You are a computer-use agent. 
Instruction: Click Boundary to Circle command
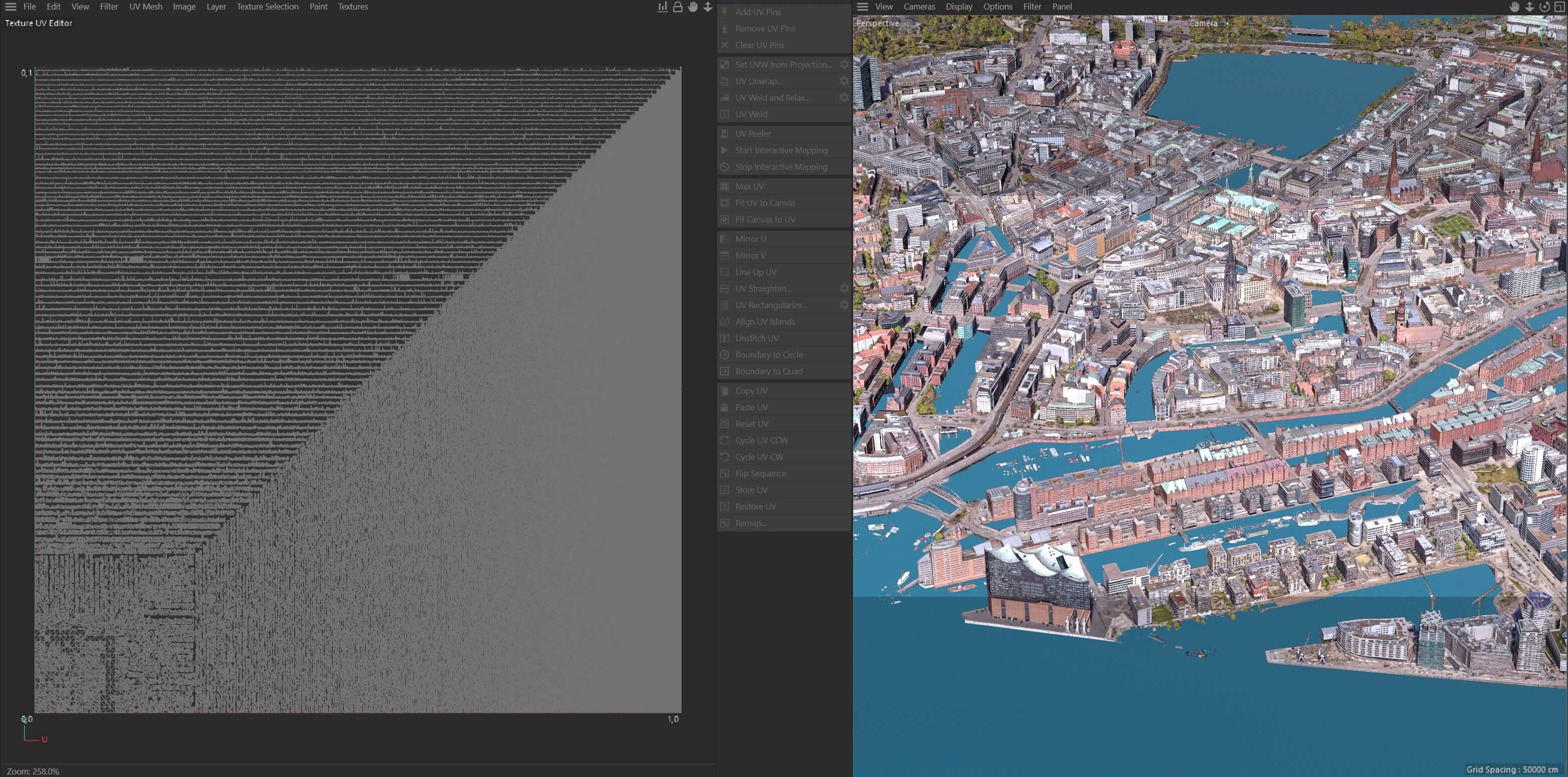tap(784, 355)
